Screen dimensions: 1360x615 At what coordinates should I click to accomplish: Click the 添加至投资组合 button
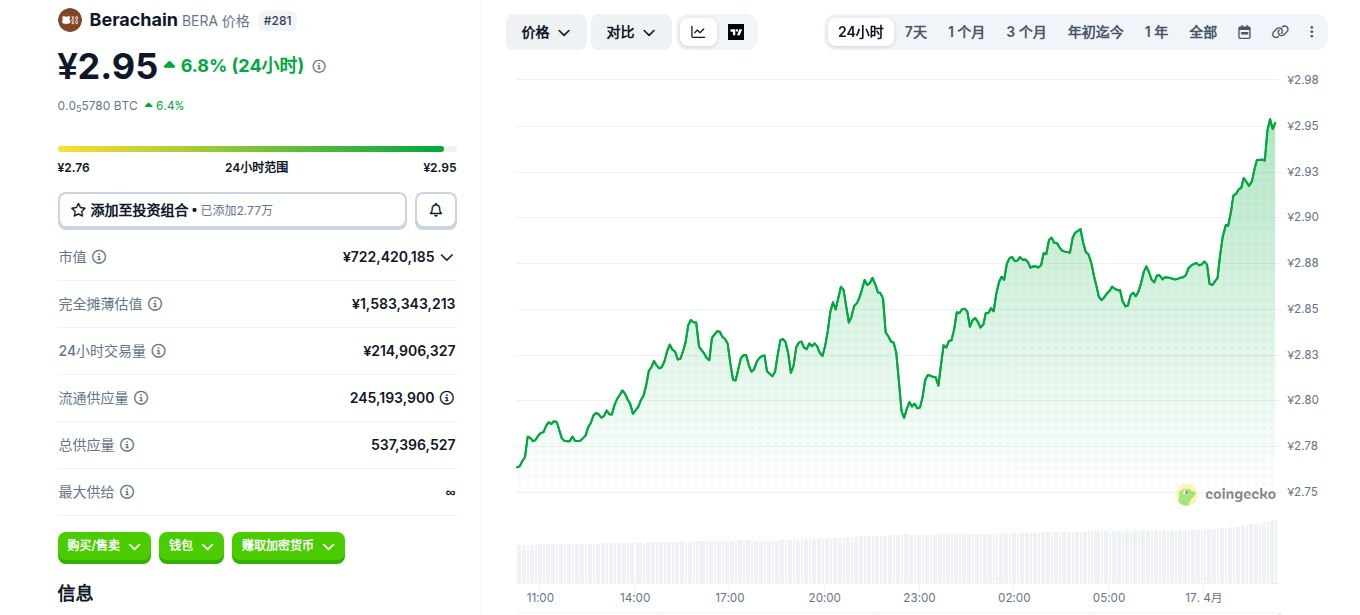[x=232, y=211]
